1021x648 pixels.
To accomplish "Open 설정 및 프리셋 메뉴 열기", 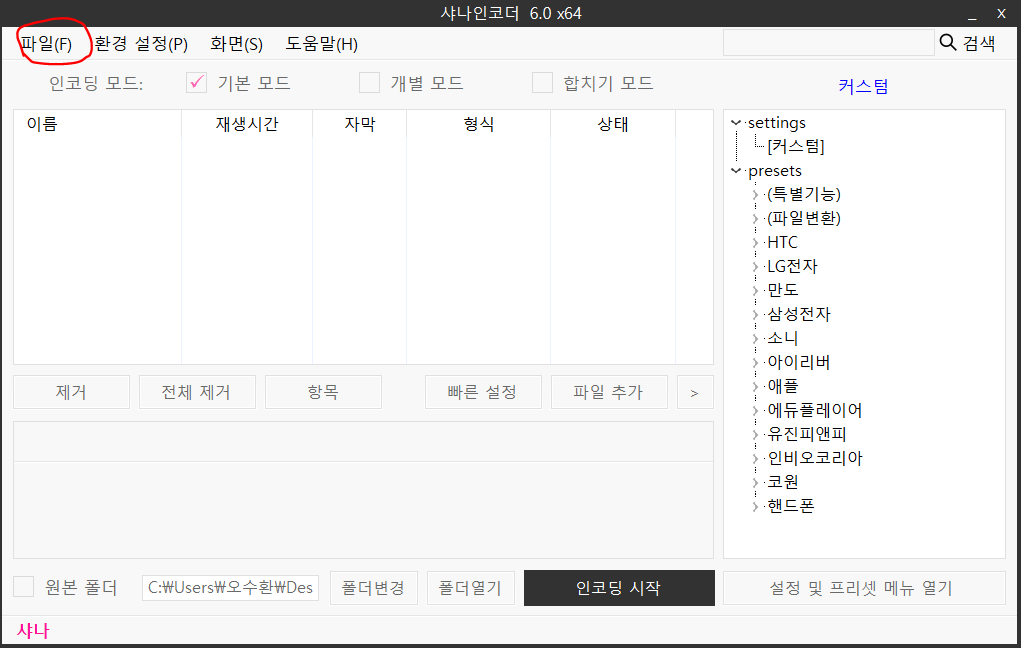I will point(863,587).
